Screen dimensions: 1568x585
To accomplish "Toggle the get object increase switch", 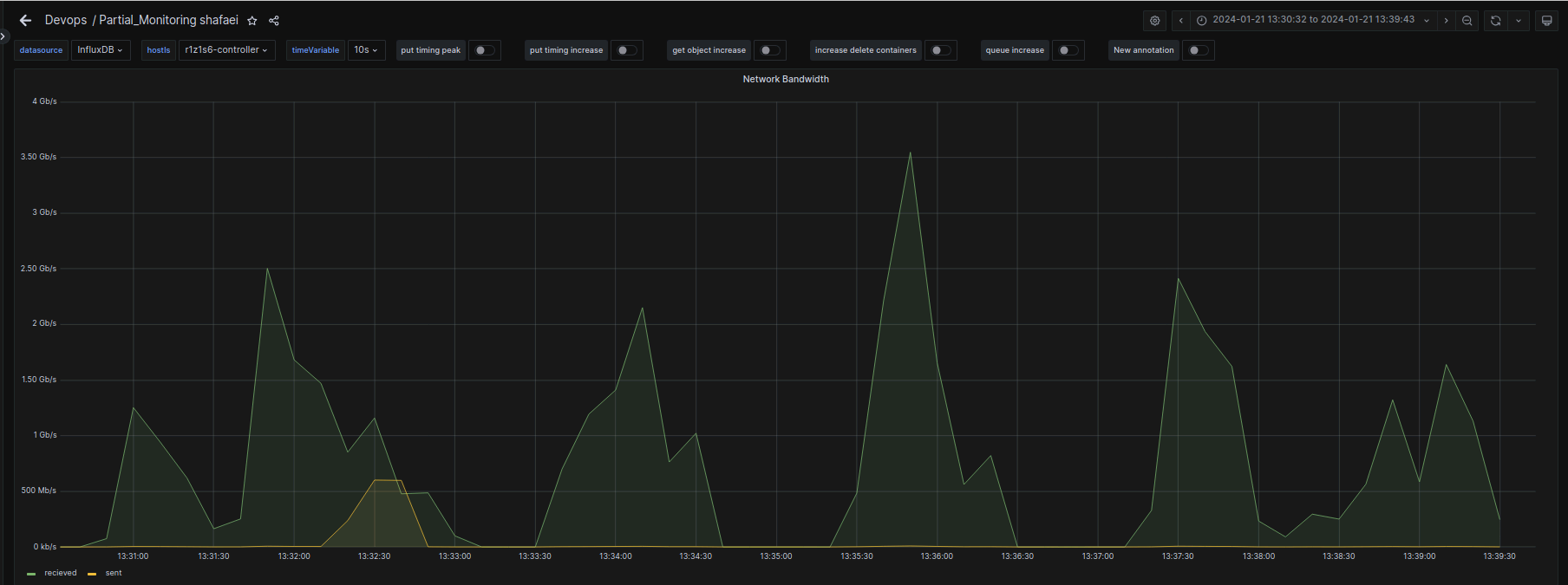I will click(x=769, y=50).
